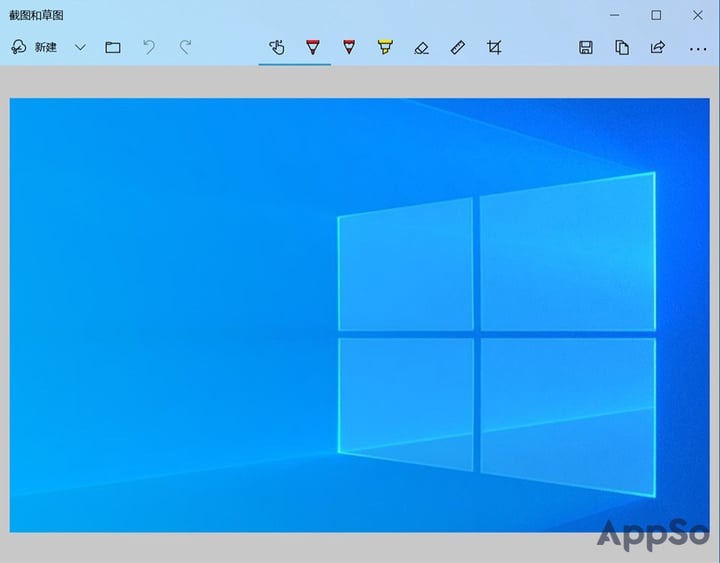
Task: Open the ruler tool
Action: 458,47
